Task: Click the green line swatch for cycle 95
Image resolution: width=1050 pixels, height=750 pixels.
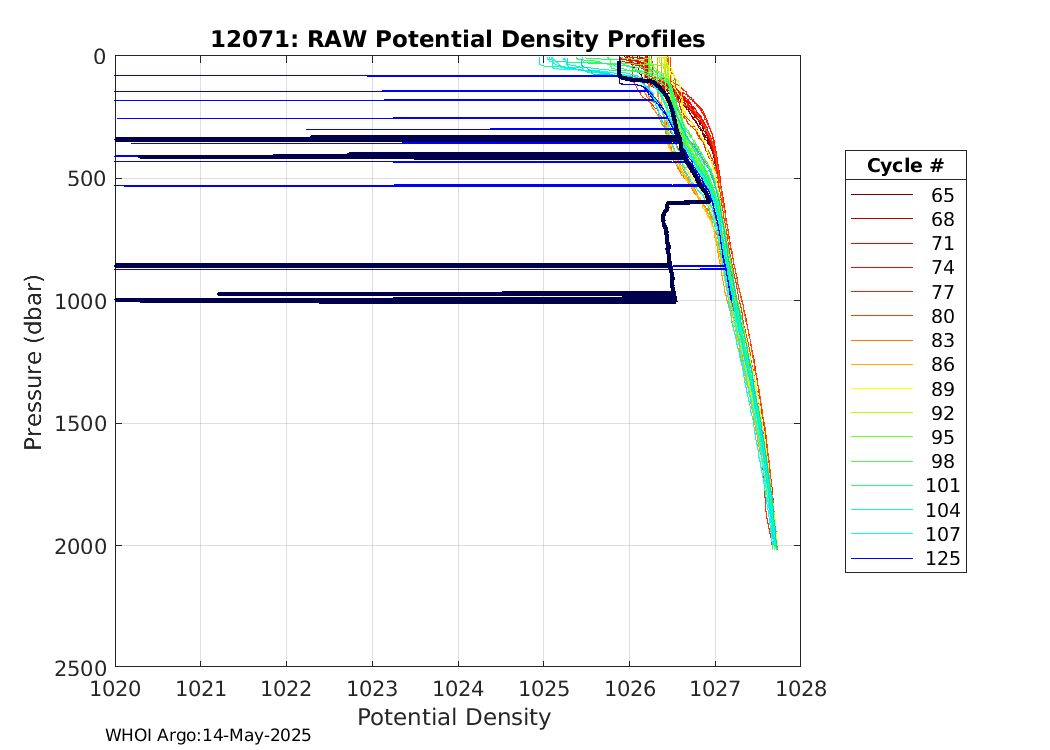Action: pyautogui.click(x=881, y=437)
